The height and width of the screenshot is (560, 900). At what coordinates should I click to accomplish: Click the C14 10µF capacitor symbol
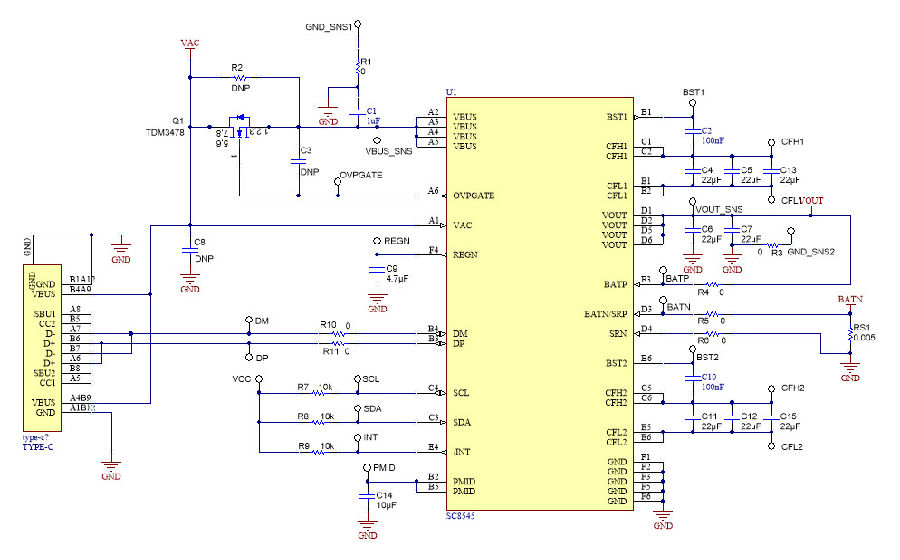click(x=367, y=496)
